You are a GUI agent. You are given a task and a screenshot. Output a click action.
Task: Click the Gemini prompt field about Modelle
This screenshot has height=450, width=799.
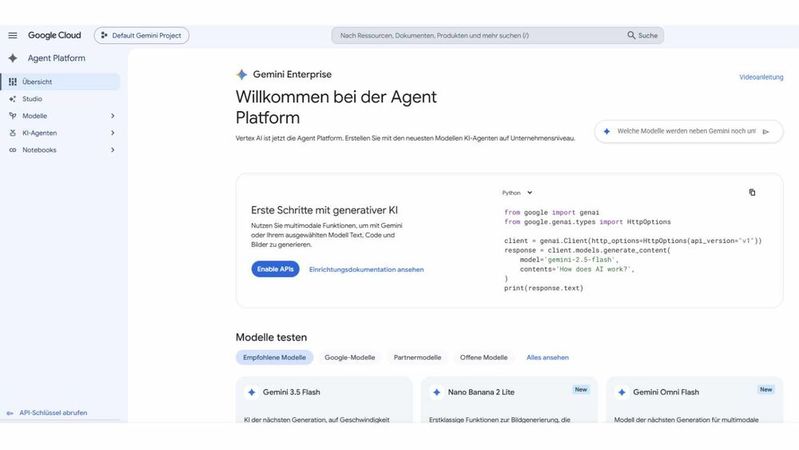[x=686, y=131]
